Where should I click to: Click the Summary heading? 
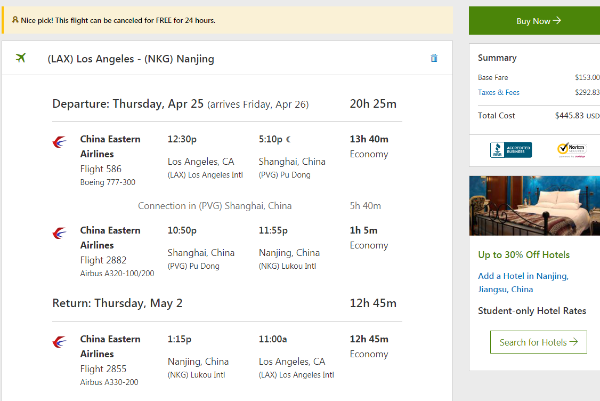[497, 58]
